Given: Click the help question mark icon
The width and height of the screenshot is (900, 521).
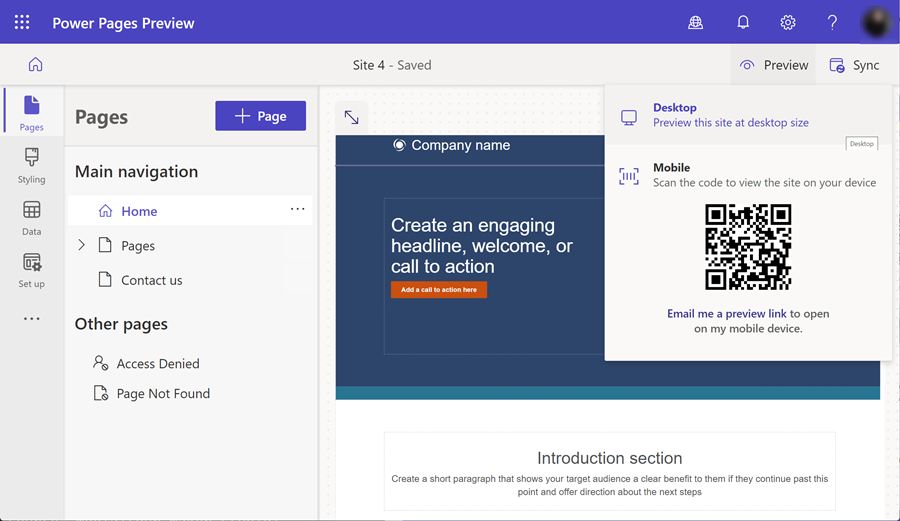Looking at the screenshot, I should [x=832, y=22].
